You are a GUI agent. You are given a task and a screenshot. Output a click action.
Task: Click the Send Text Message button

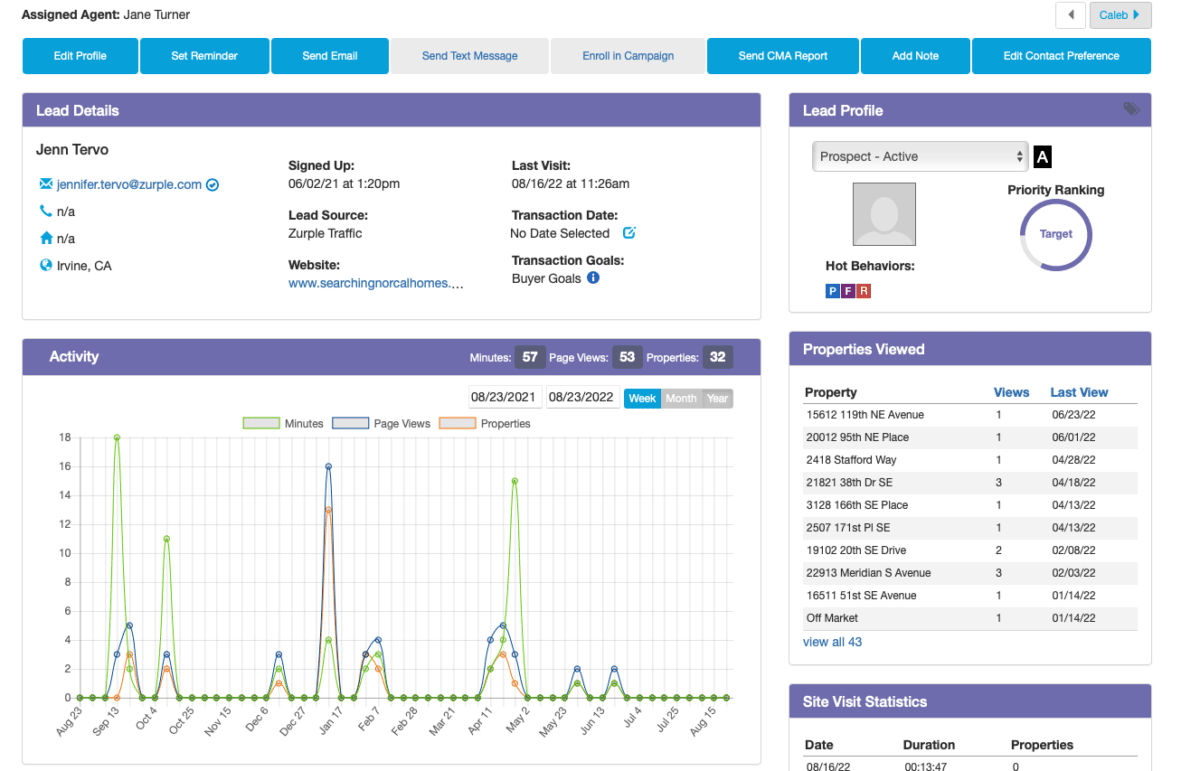470,56
